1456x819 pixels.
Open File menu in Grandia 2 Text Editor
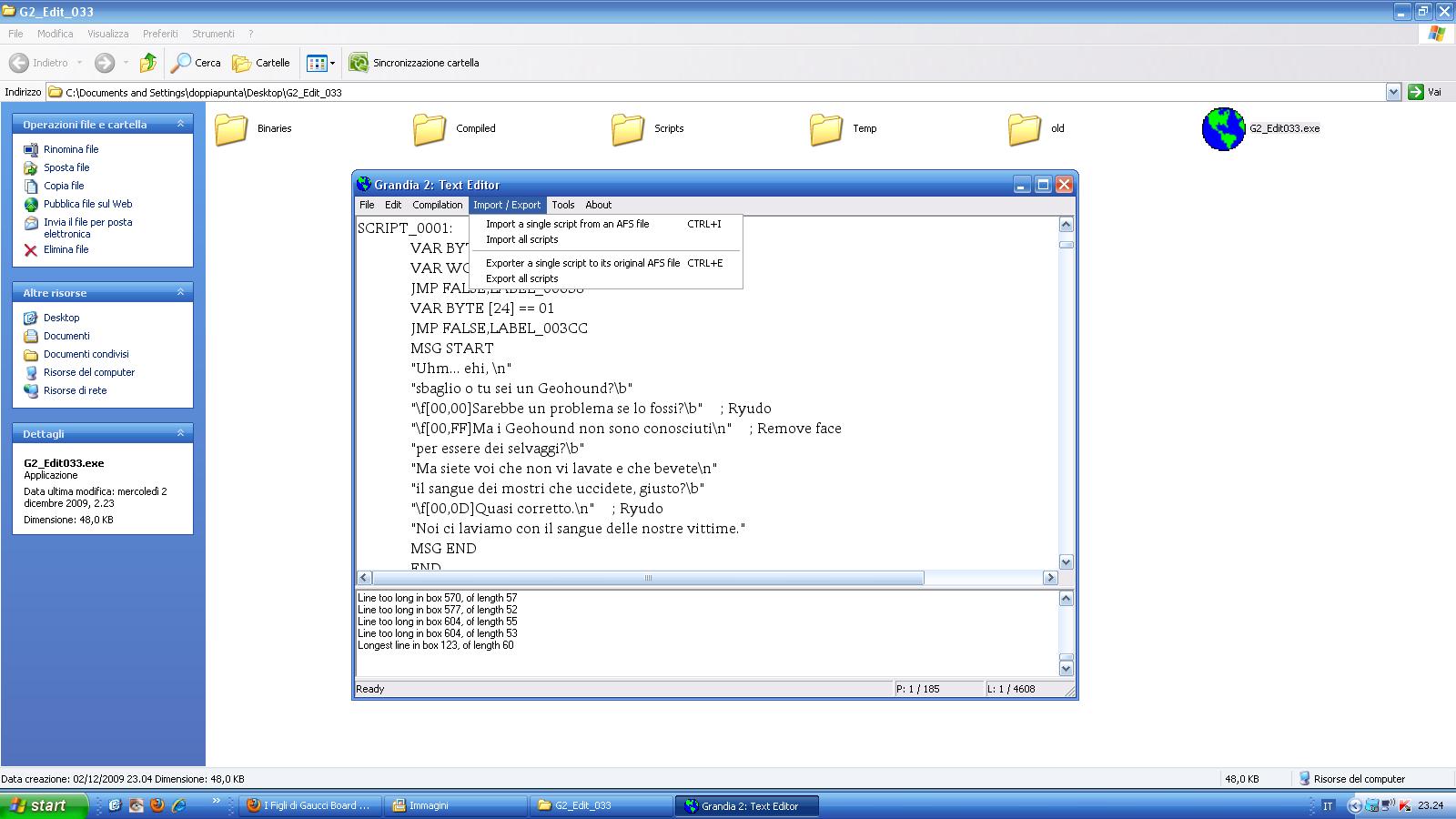[367, 205]
